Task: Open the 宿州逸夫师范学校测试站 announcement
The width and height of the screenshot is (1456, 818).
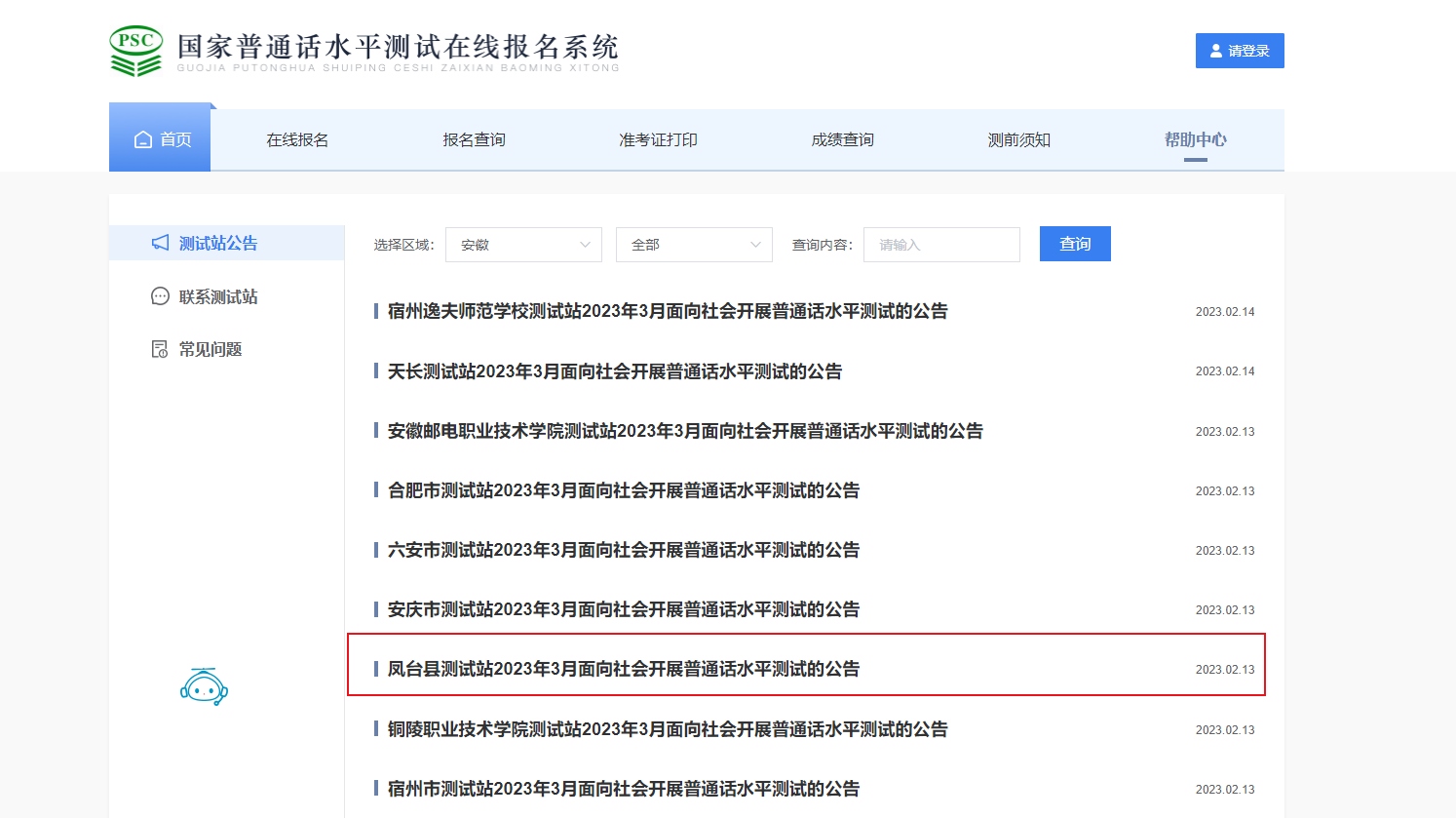Action: [668, 311]
